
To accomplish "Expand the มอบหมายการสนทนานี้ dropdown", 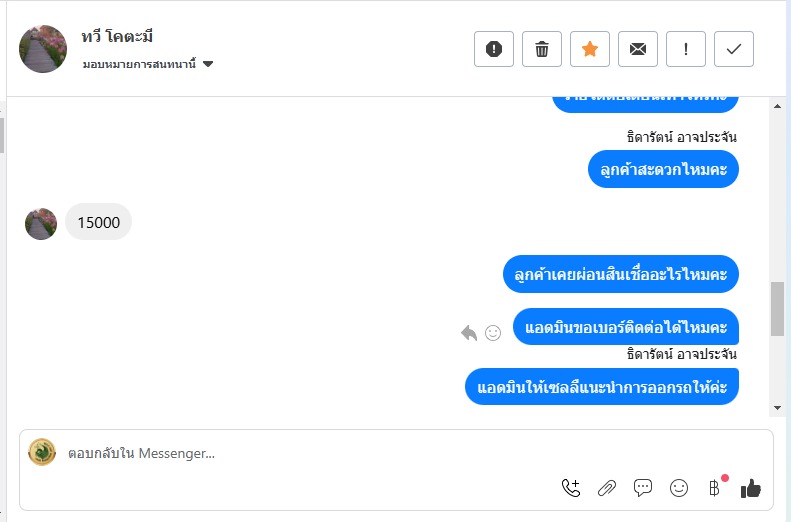I will [208, 65].
